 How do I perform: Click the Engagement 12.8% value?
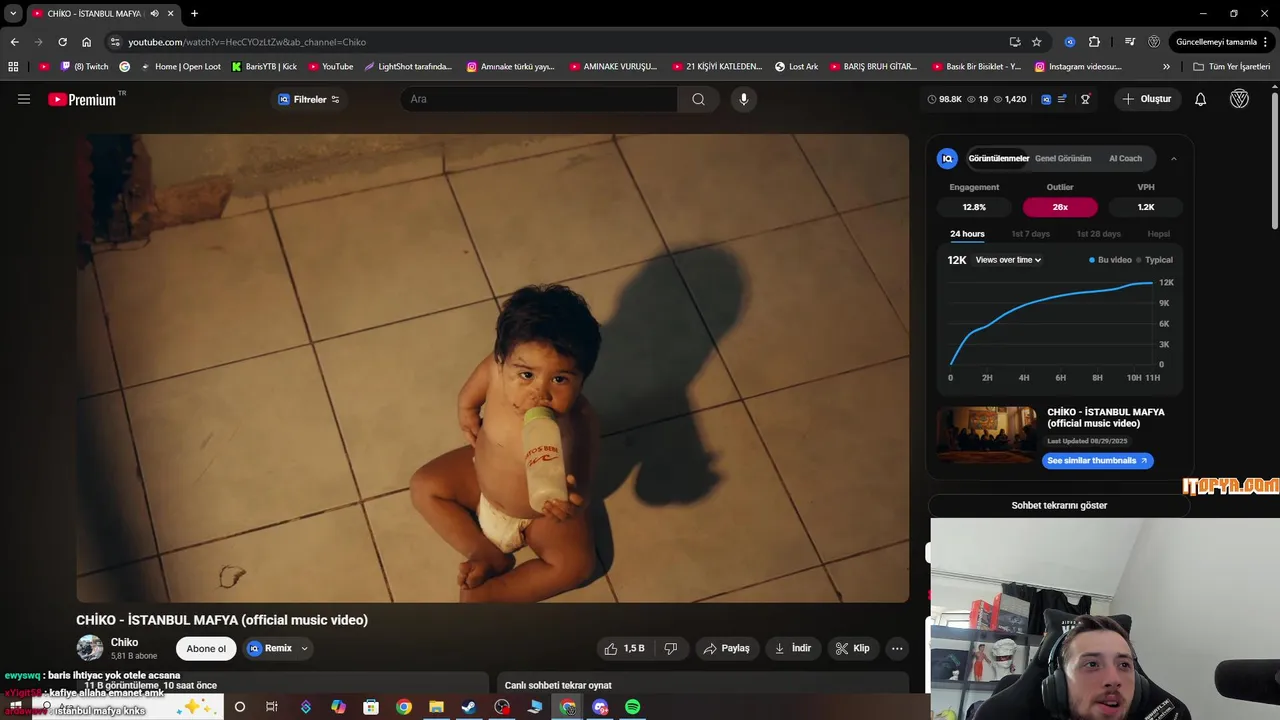[974, 207]
